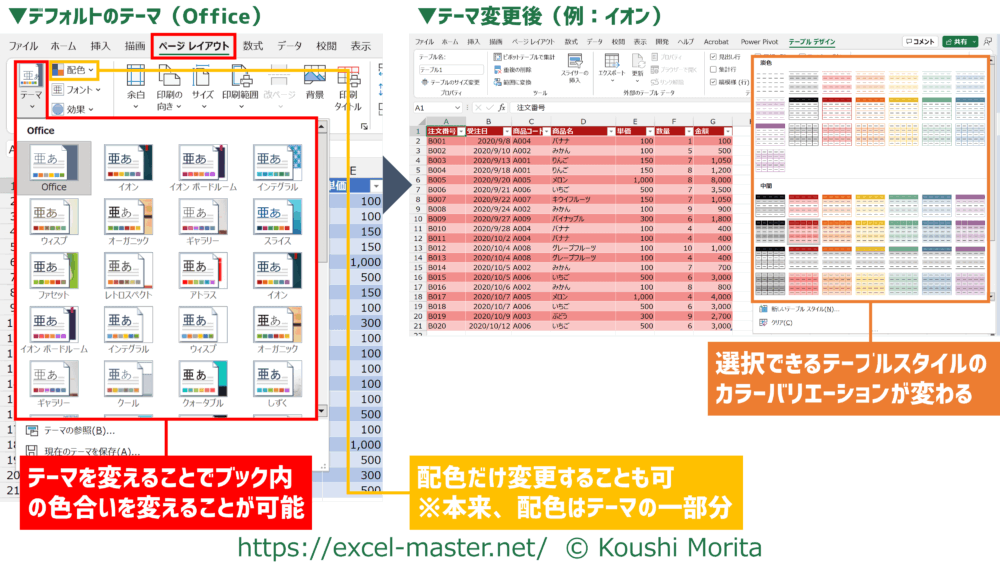Enable the 集計行 total row checkbox
Image resolution: width=1000 pixels, height=563 pixels.
tap(712, 70)
